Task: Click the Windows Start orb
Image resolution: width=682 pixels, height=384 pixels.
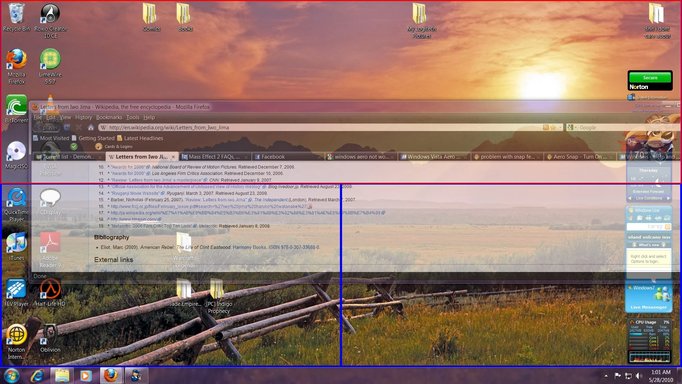Action: coord(12,376)
